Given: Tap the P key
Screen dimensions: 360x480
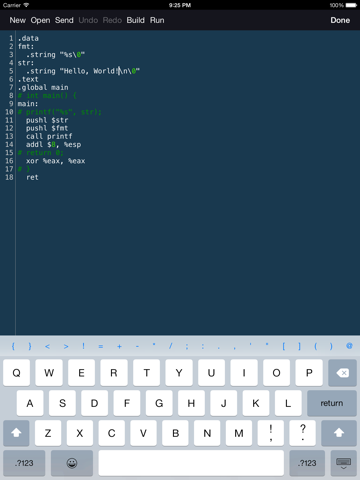Looking at the screenshot, I should (309, 373).
